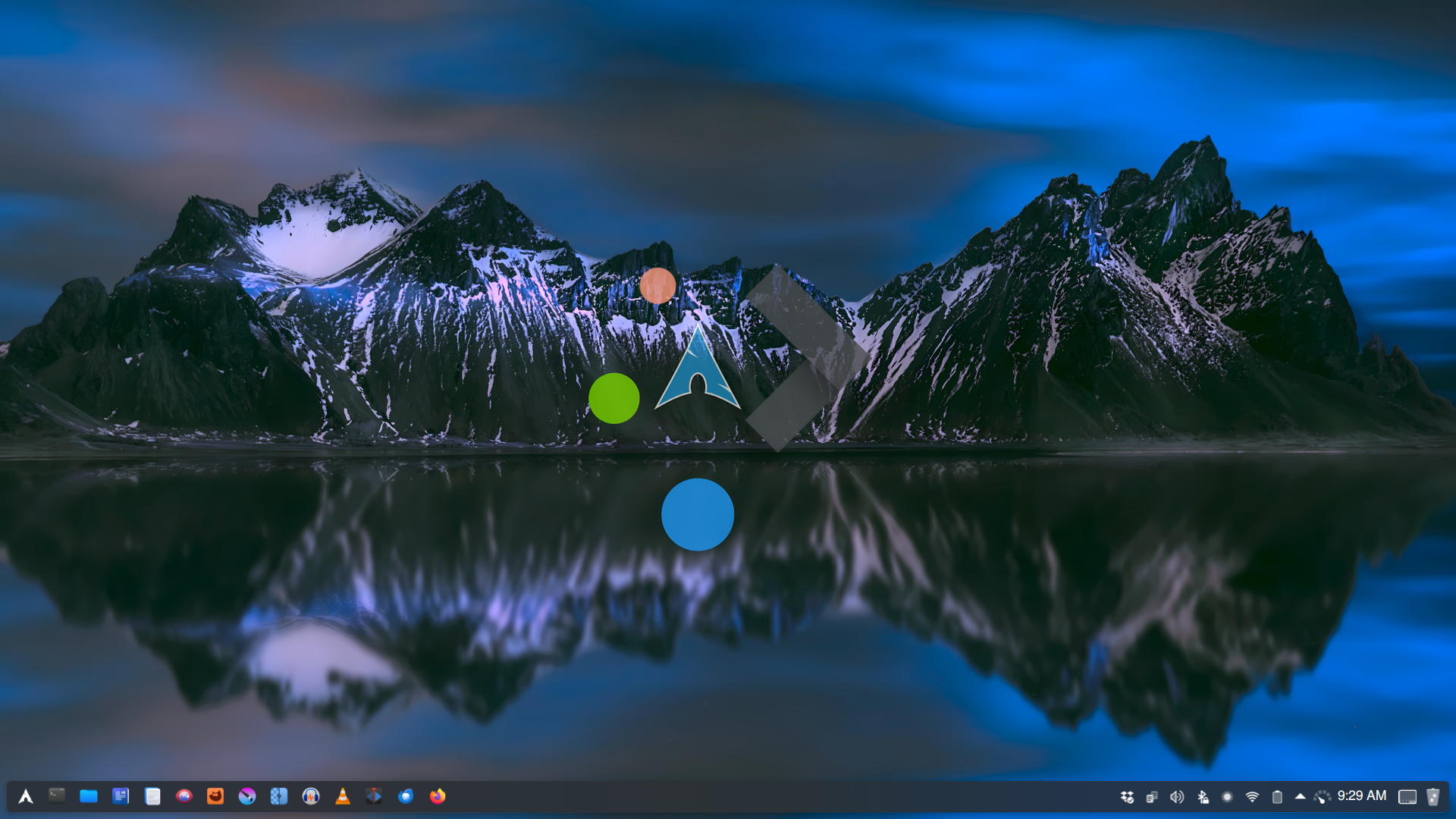Launch the blue archive manager icon
Viewport: 1456px width, 819px height.
279,796
